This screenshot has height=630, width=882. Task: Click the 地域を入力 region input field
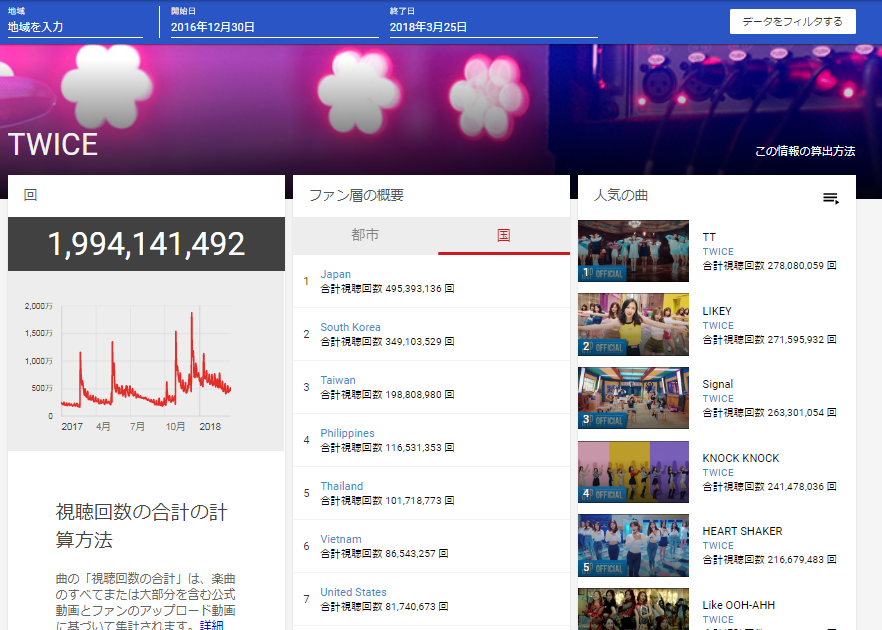(75, 27)
